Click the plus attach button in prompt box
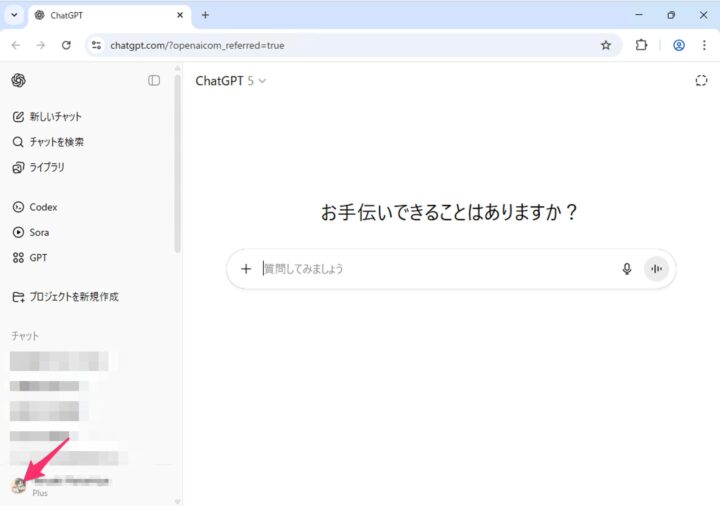The image size is (720, 506). pyautogui.click(x=246, y=269)
